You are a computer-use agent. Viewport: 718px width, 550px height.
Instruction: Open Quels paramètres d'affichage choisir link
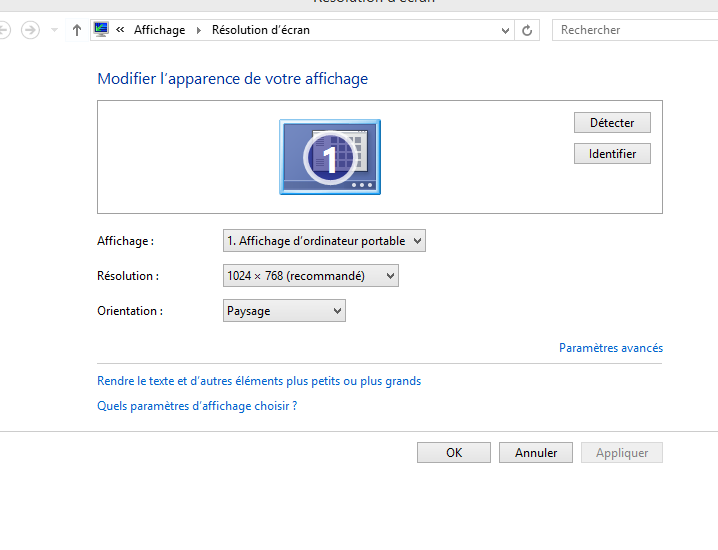[197, 406]
